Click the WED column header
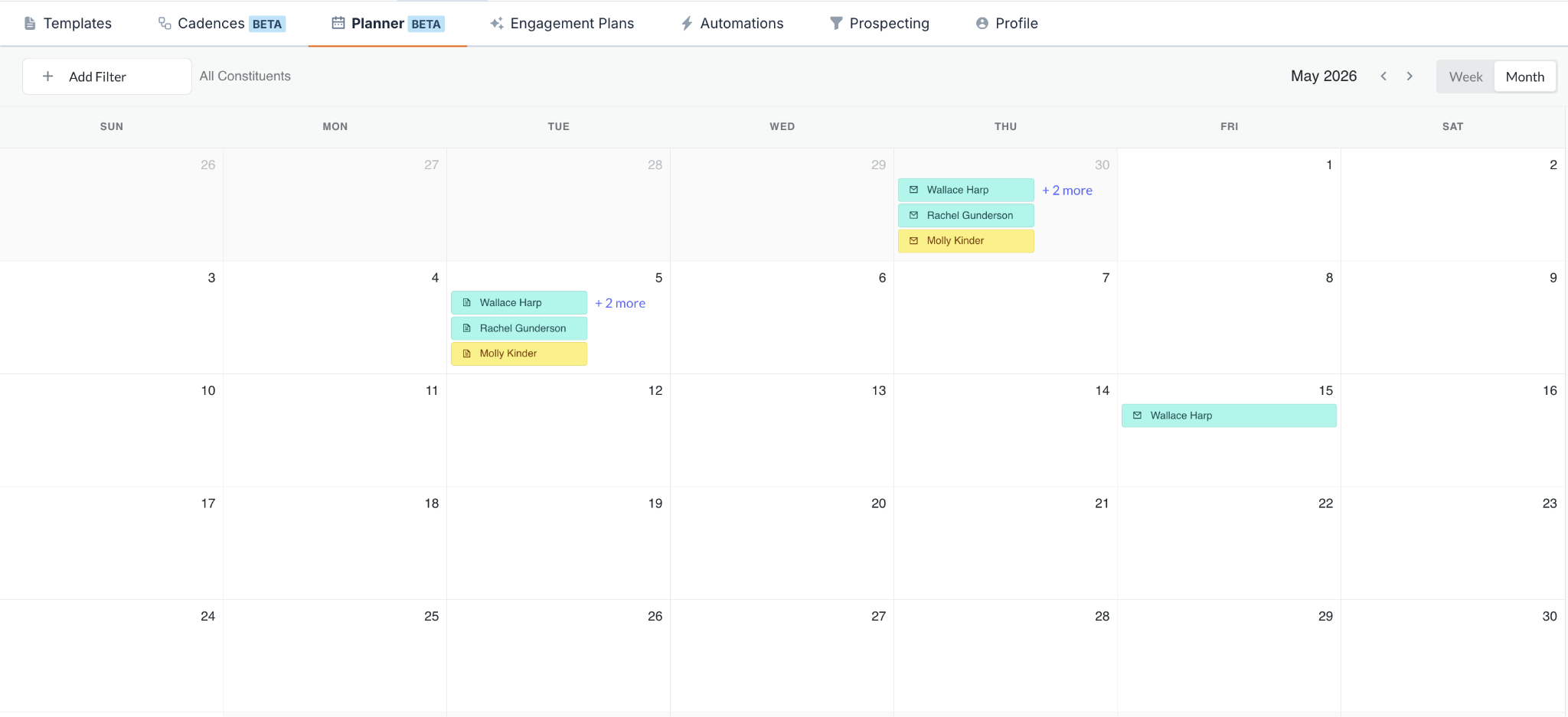Image resolution: width=1568 pixels, height=717 pixels. (x=782, y=127)
